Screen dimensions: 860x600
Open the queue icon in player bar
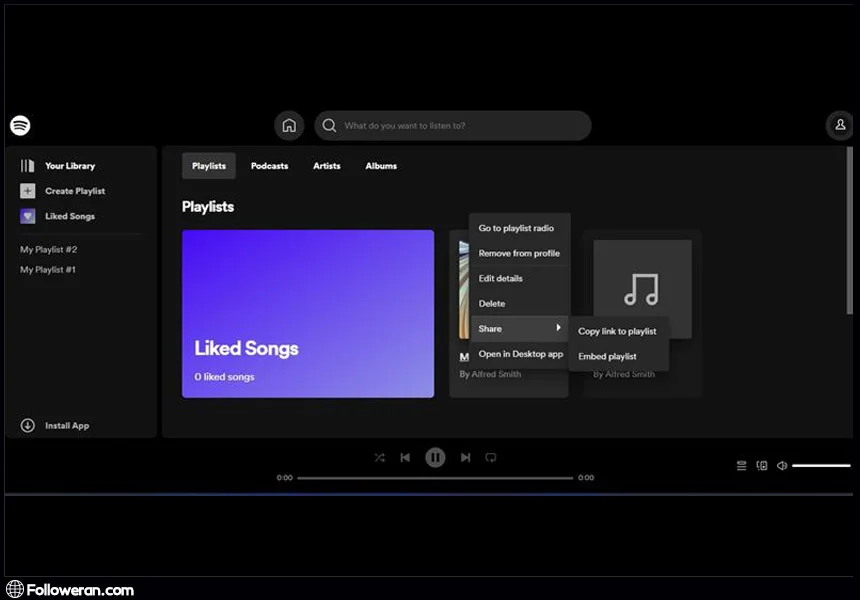tap(741, 465)
